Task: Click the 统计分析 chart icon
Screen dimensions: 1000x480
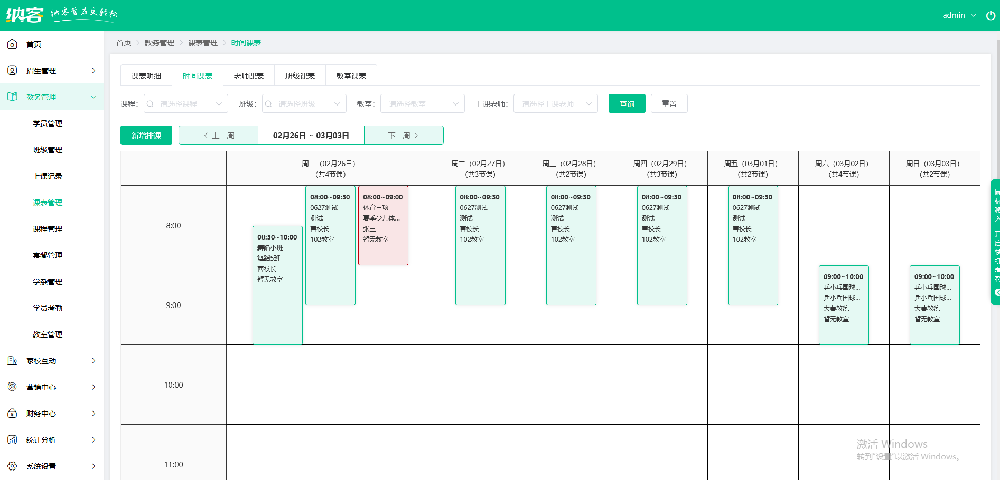Action: 11,440
